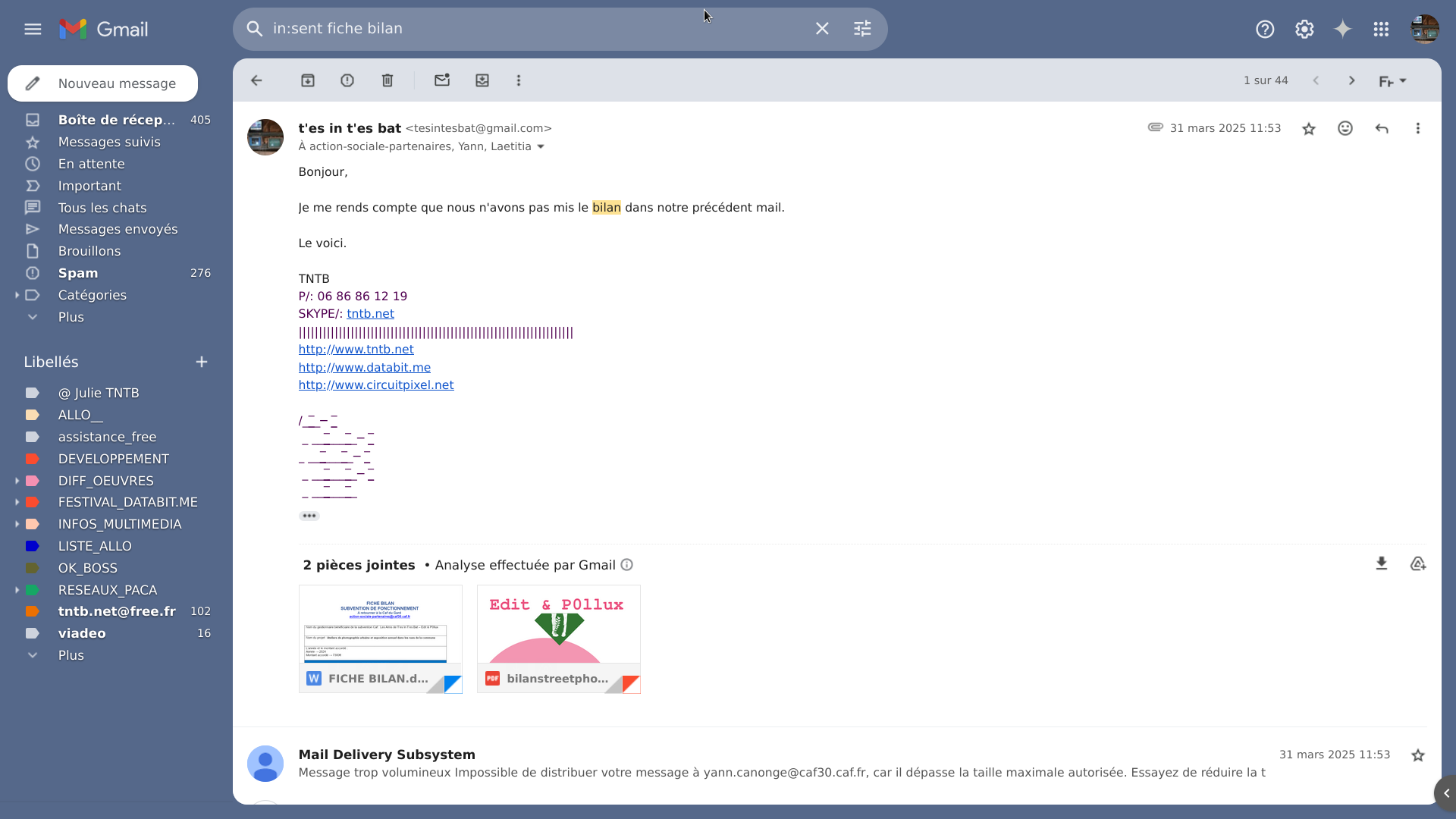The width and height of the screenshot is (1456, 819).
Task: Expand recipient details arrow
Action: tap(541, 147)
